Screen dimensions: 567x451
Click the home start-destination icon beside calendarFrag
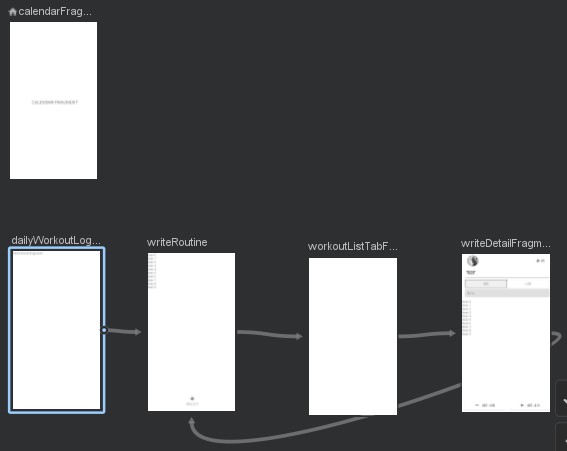point(13,12)
